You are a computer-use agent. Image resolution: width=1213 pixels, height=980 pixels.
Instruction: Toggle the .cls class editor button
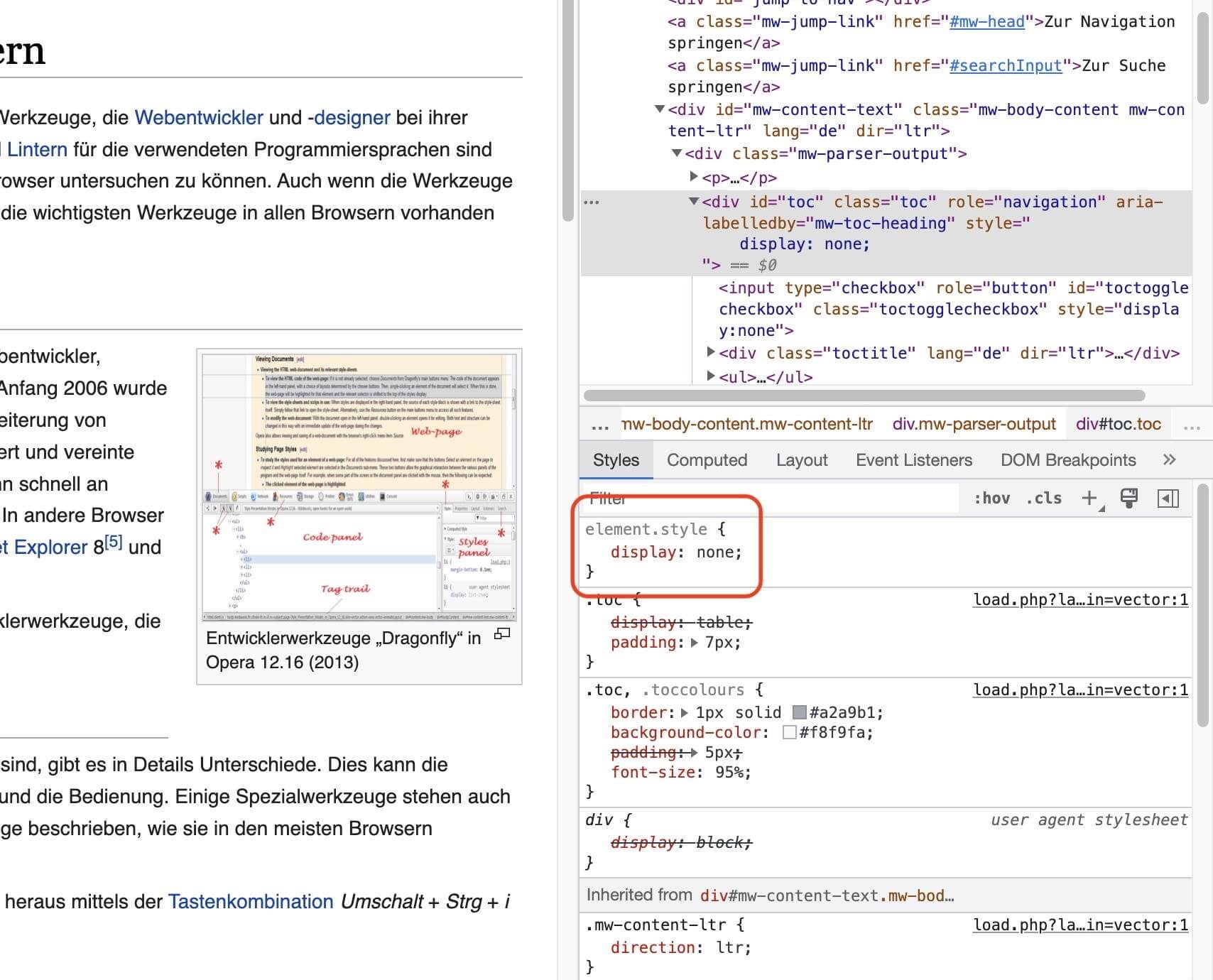1044,499
